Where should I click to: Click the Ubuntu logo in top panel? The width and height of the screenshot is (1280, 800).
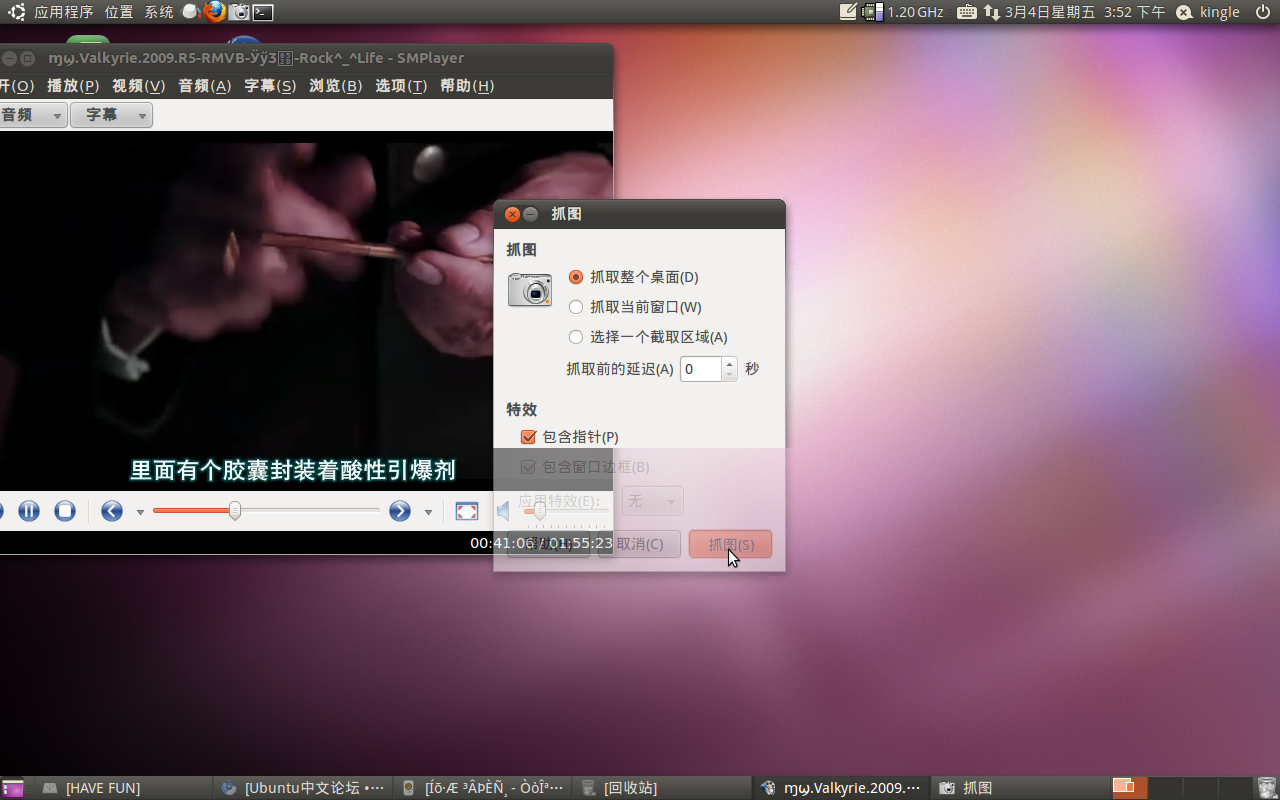pyautogui.click(x=16, y=12)
